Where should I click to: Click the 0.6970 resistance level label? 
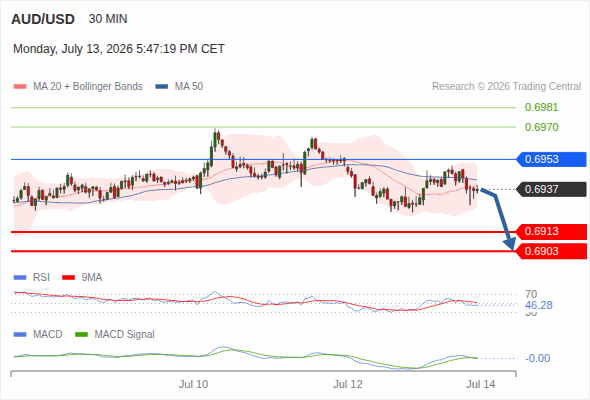[x=541, y=127]
